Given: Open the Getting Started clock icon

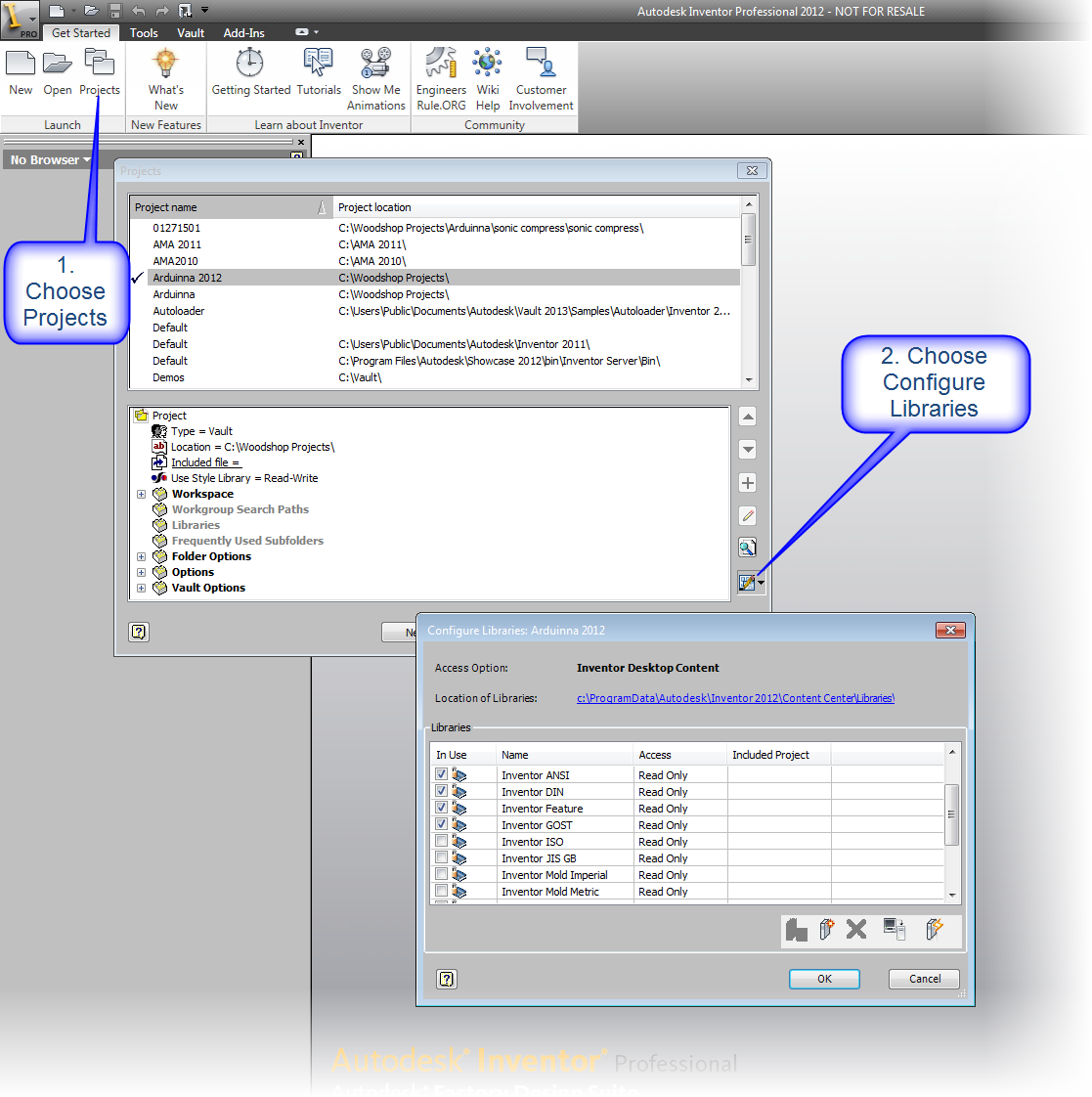Looking at the screenshot, I should (x=249, y=63).
